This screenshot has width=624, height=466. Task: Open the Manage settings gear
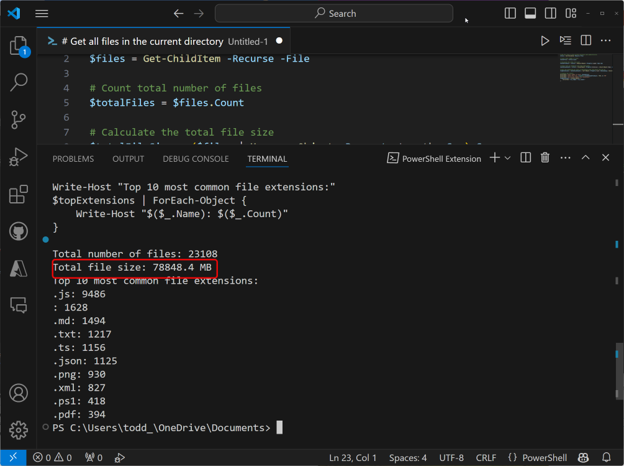[18, 430]
